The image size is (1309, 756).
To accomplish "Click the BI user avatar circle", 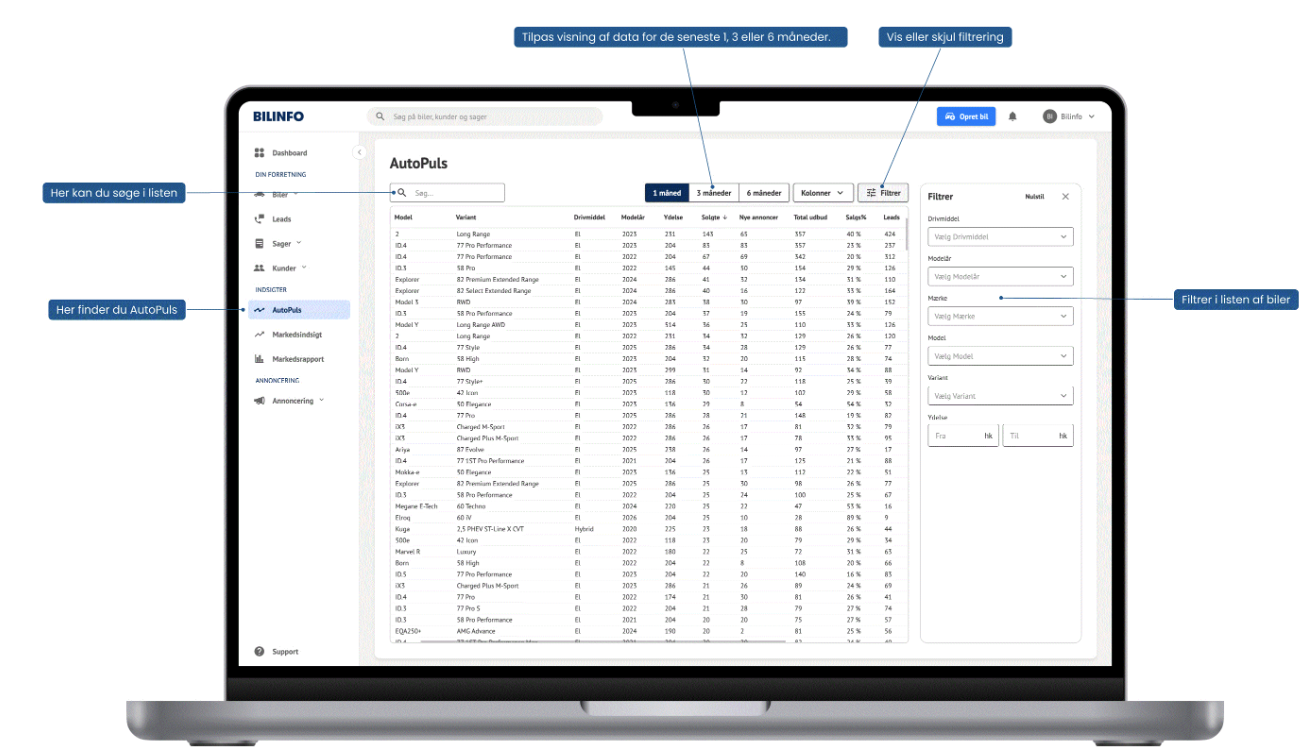I will (x=1050, y=116).
